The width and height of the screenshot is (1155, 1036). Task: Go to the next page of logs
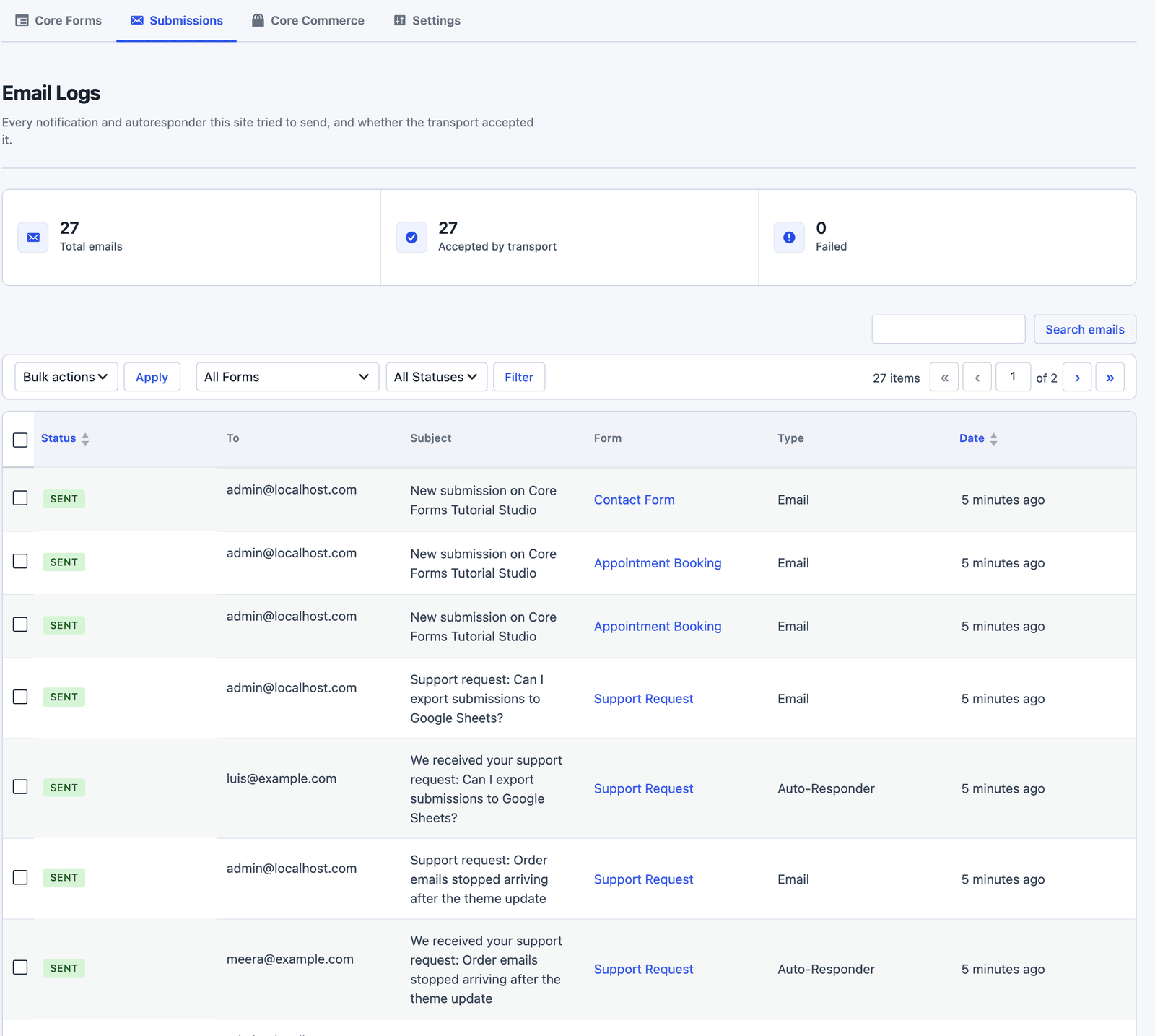(1077, 377)
